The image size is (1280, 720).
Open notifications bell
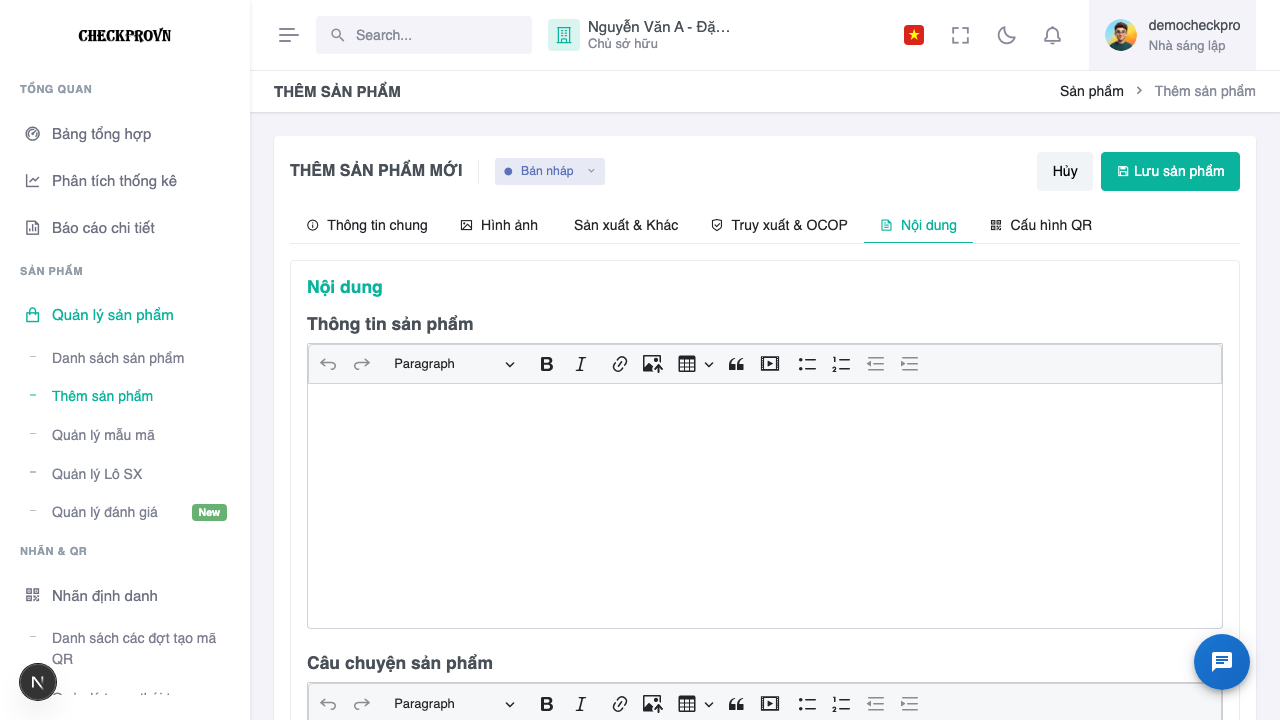[1052, 35]
